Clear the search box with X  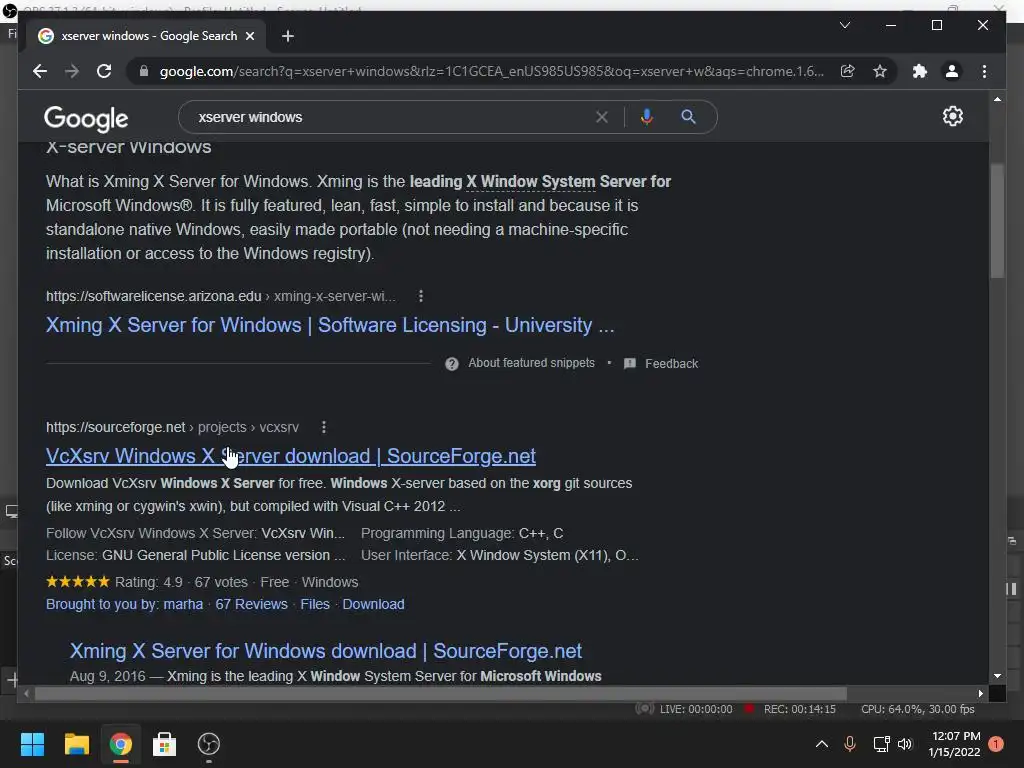(x=601, y=117)
